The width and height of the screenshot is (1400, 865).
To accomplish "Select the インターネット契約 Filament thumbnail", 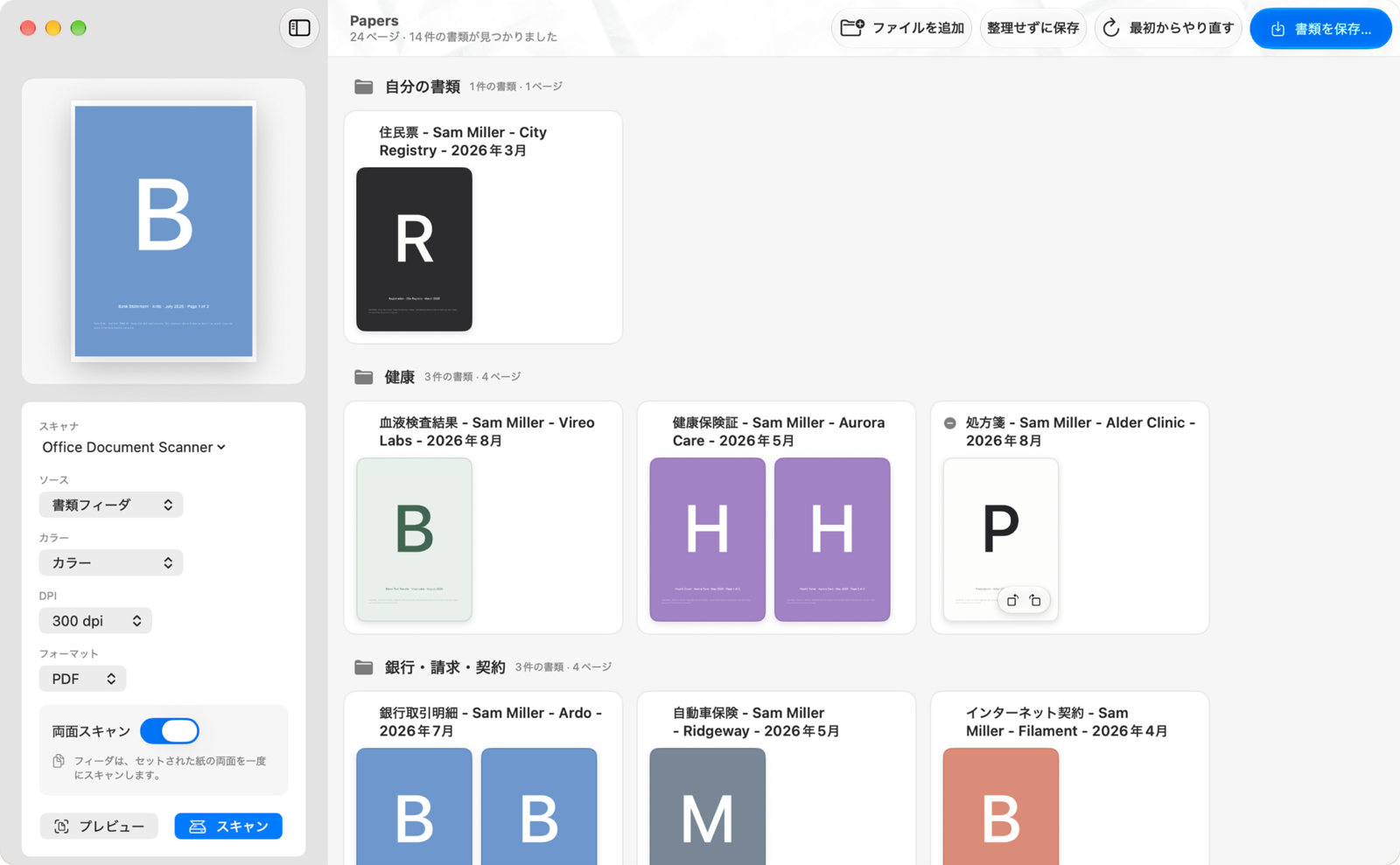I will click(x=1001, y=806).
